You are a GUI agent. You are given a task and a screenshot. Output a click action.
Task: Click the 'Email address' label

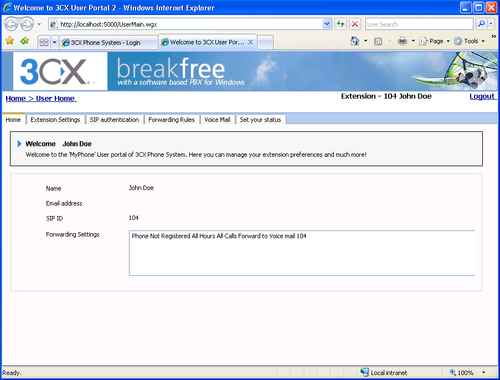point(64,203)
